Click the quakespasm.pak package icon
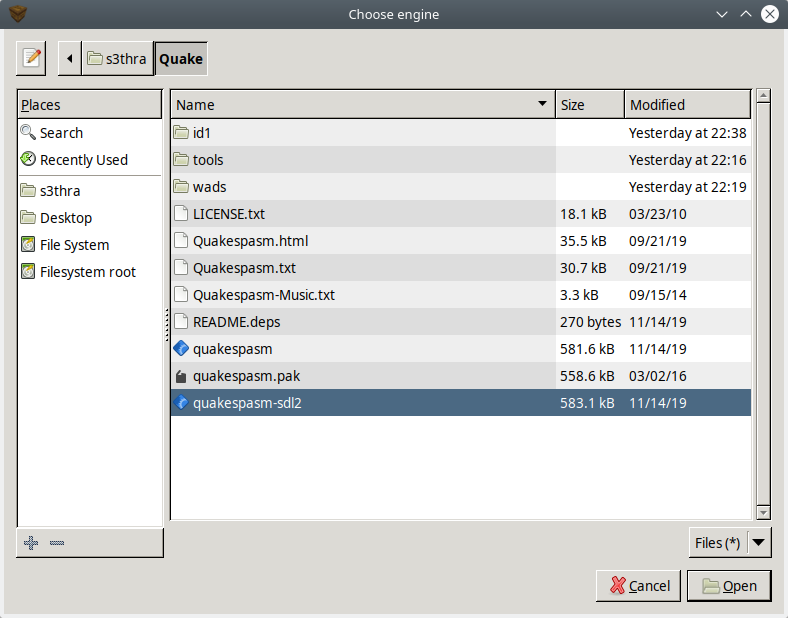 point(181,376)
